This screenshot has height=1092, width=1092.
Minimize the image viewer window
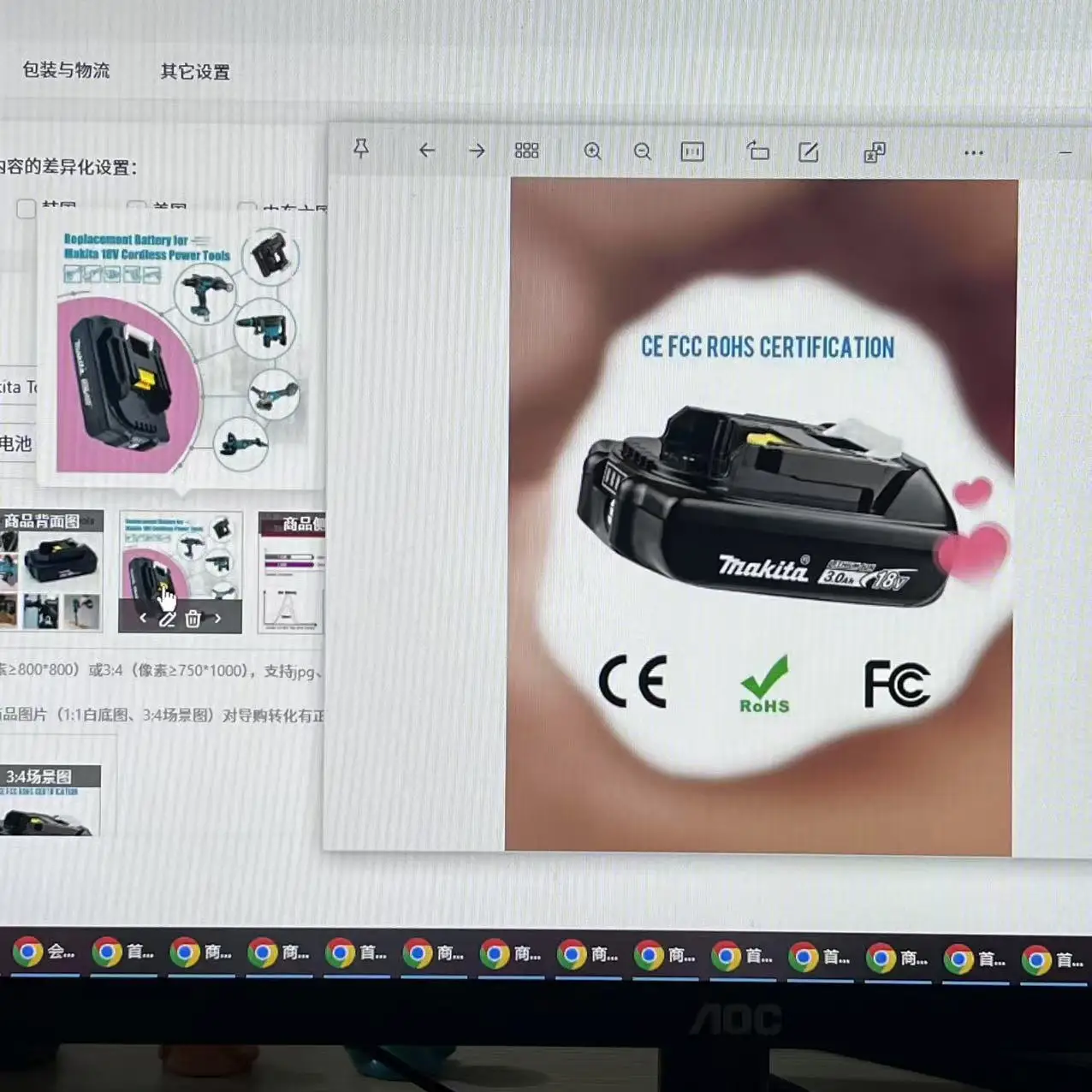tap(1065, 153)
